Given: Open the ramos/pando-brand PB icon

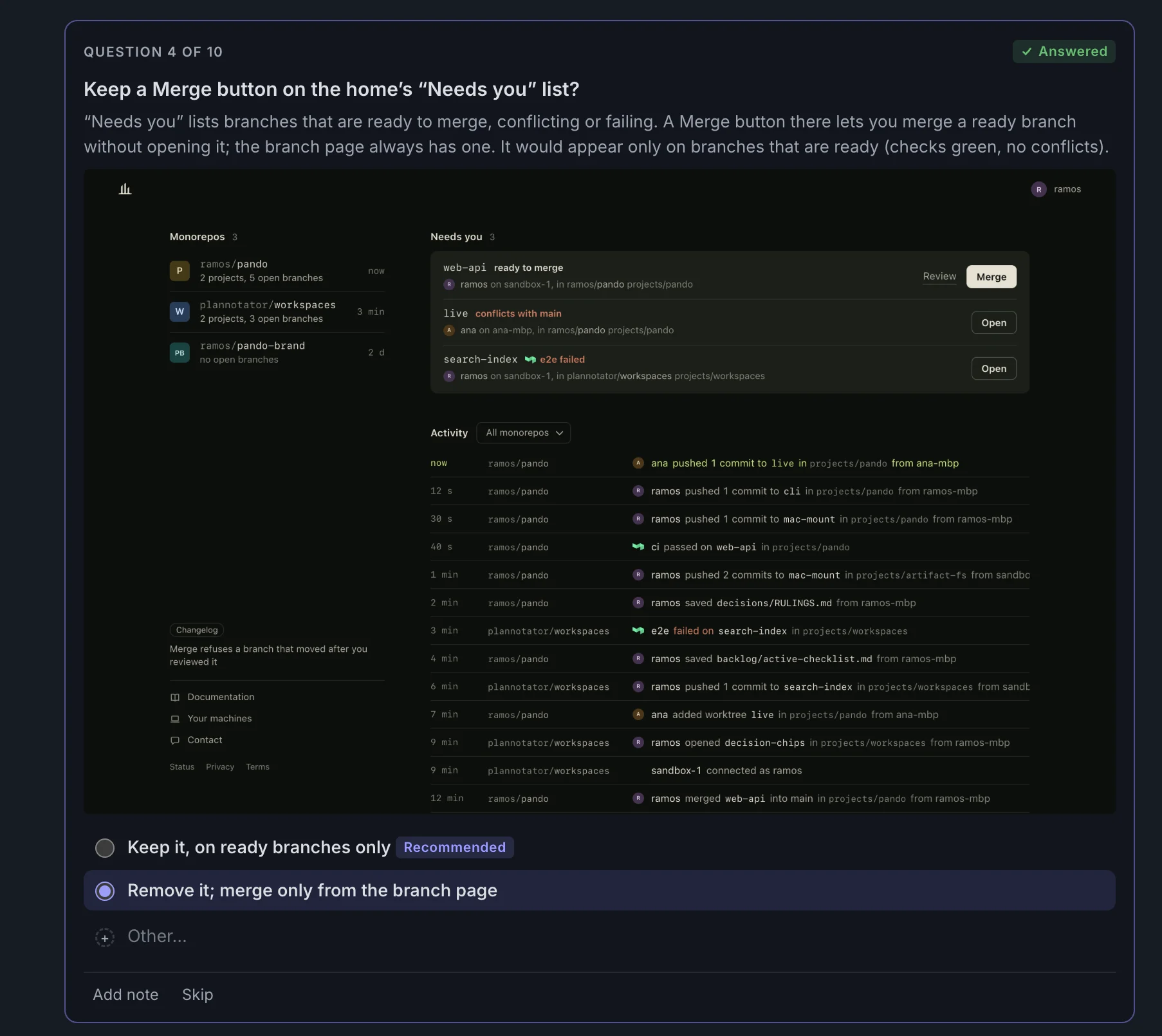Looking at the screenshot, I should [180, 353].
